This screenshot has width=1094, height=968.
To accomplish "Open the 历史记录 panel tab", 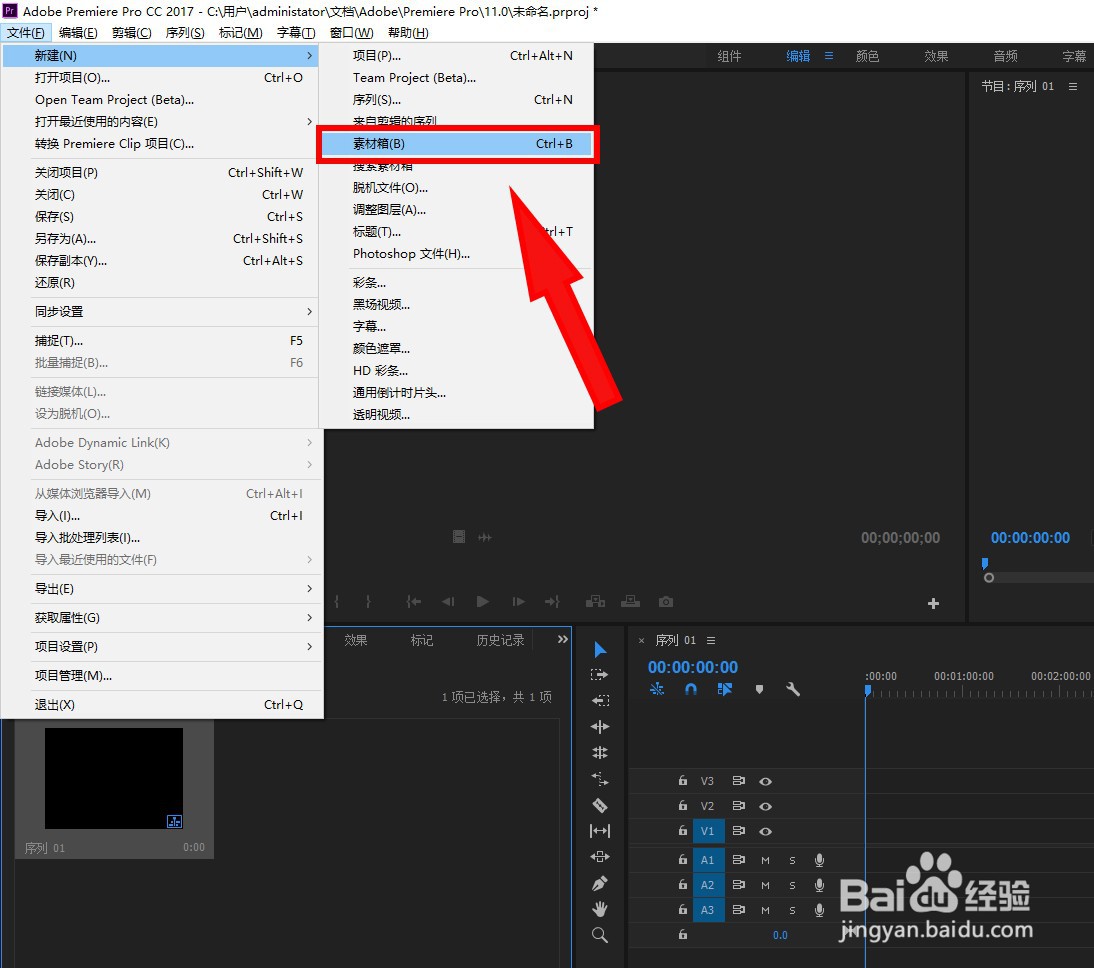I will (x=500, y=640).
